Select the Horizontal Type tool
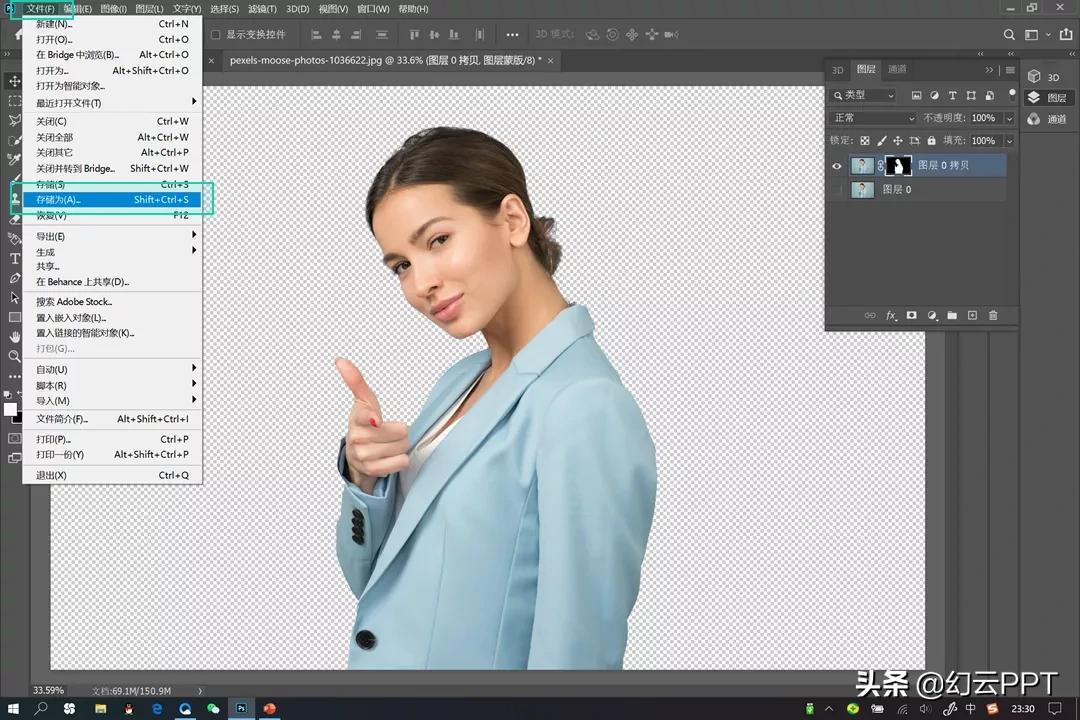1080x720 pixels. (x=14, y=258)
